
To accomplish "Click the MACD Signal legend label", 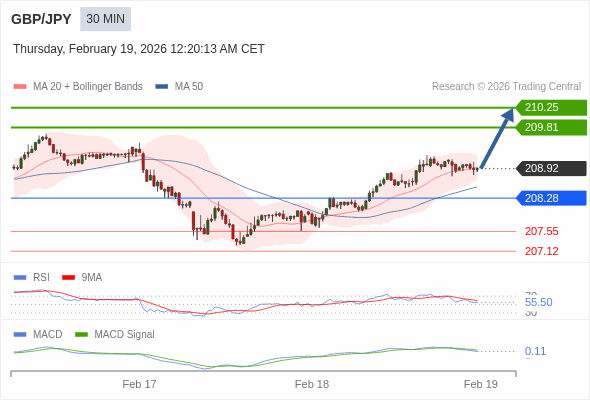I will 125,335.
